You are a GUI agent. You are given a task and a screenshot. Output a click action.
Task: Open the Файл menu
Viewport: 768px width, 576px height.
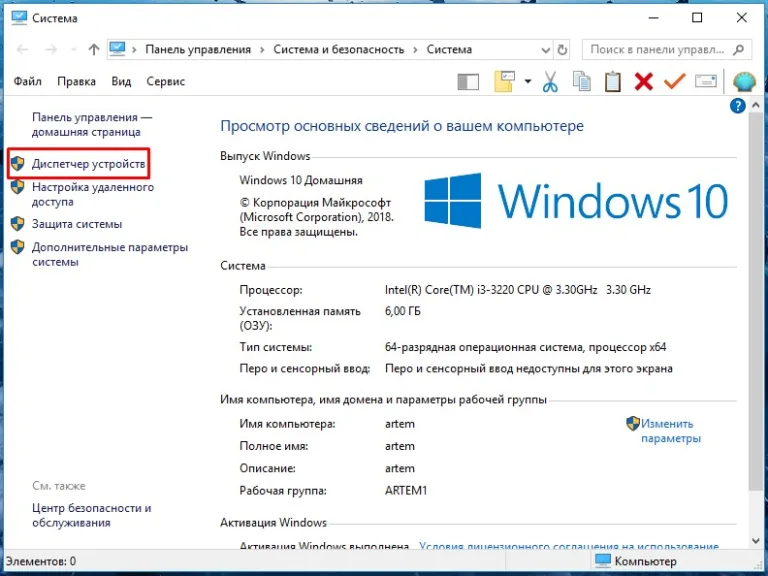tap(27, 81)
